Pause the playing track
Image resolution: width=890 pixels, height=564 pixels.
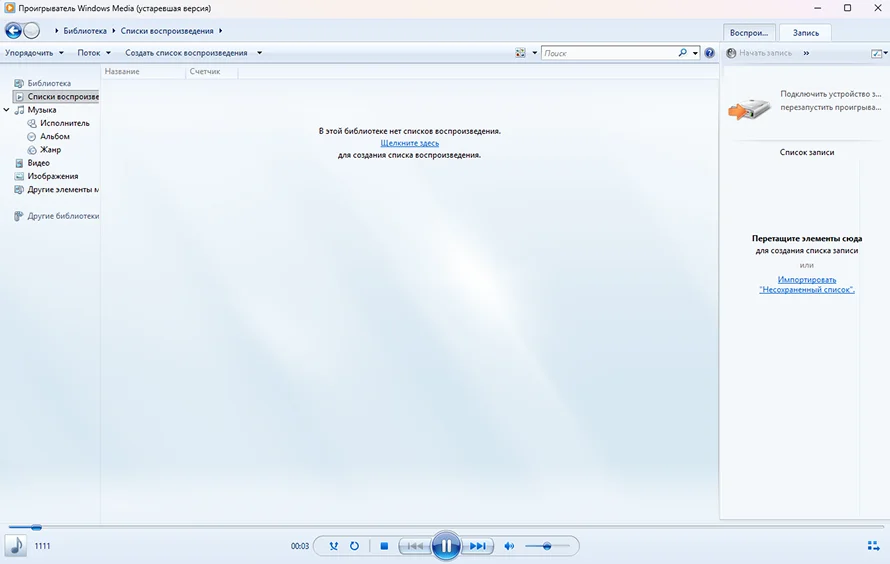pos(446,546)
